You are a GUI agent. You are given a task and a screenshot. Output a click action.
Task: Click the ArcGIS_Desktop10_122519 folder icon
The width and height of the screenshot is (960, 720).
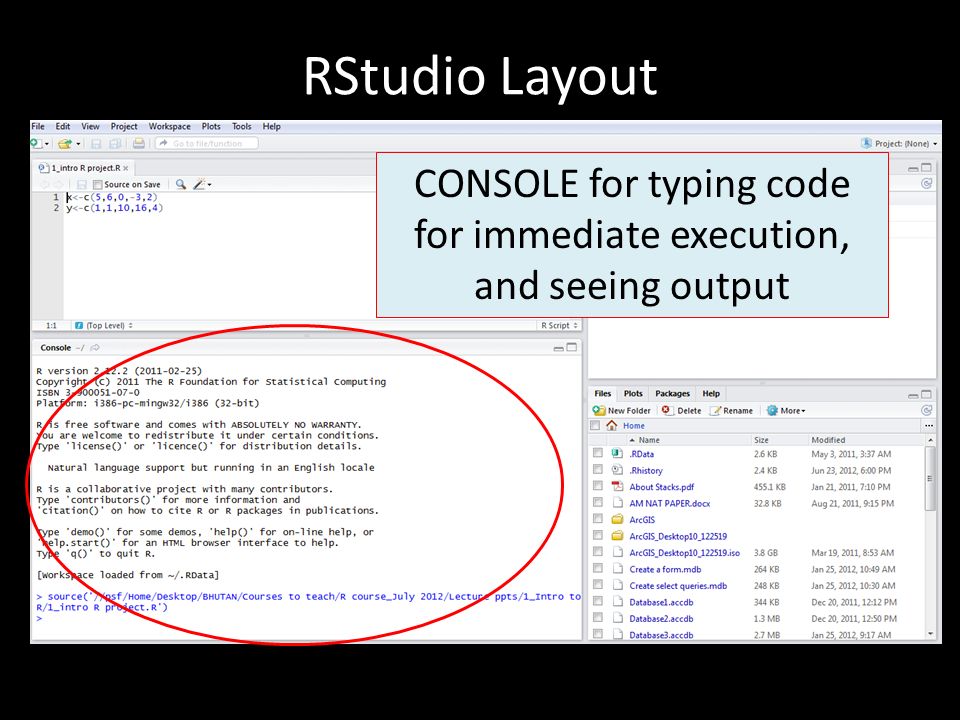click(x=617, y=536)
